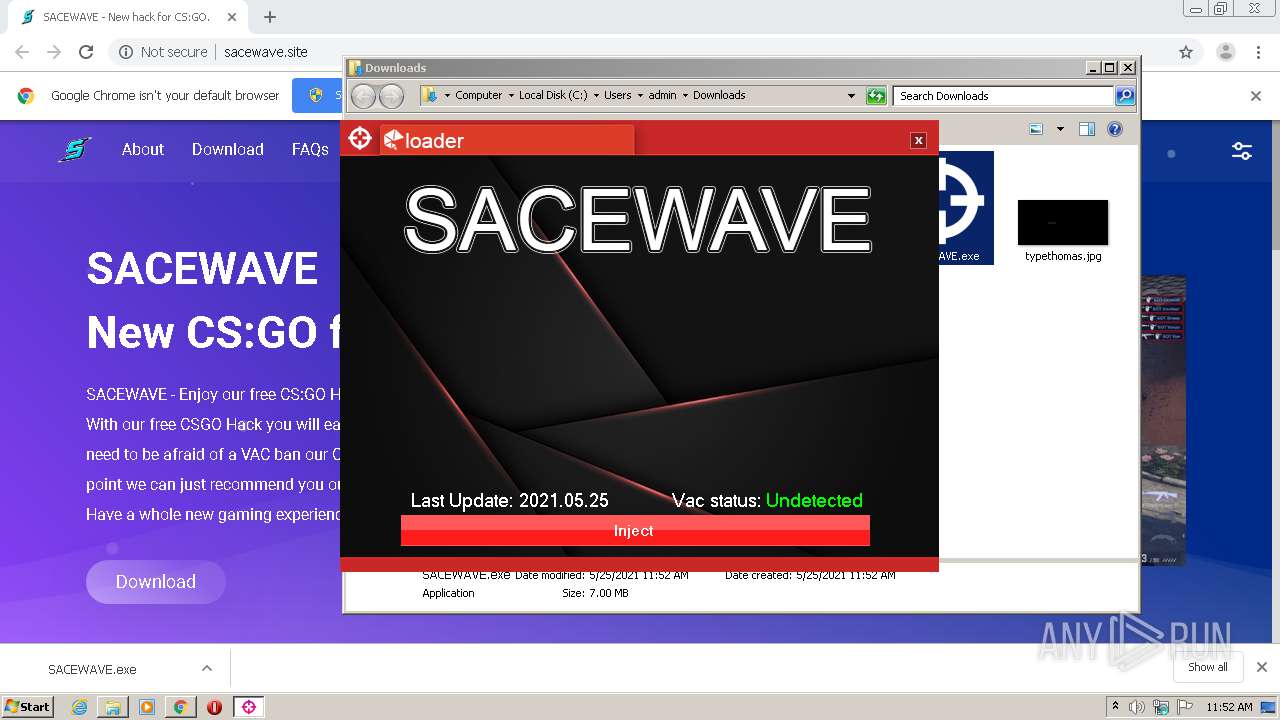Open Opera icon in taskbar
Screen dimensions: 1280x720
(x=214, y=707)
